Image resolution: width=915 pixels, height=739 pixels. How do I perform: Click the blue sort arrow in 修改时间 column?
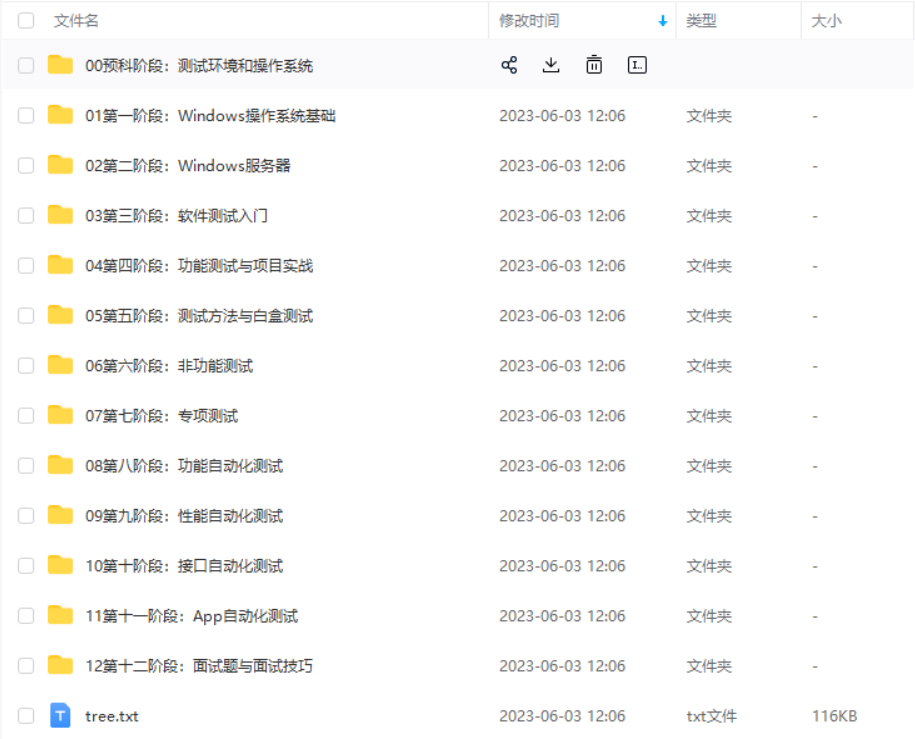click(662, 21)
